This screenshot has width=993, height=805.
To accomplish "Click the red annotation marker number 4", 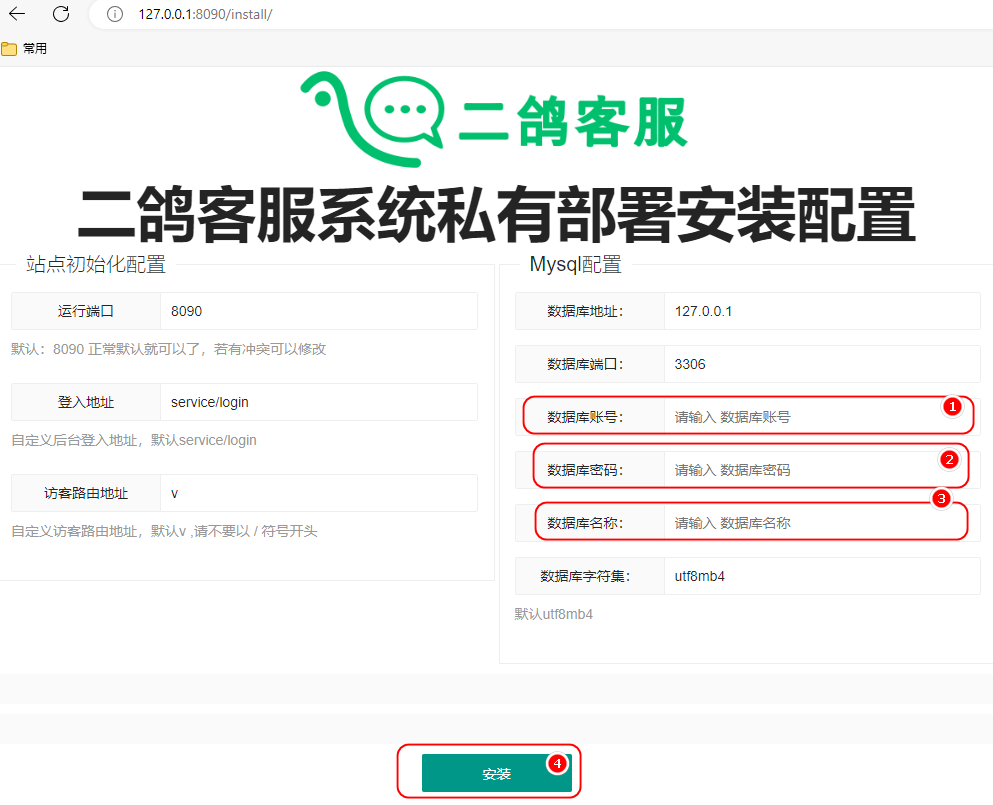I will [x=557, y=763].
